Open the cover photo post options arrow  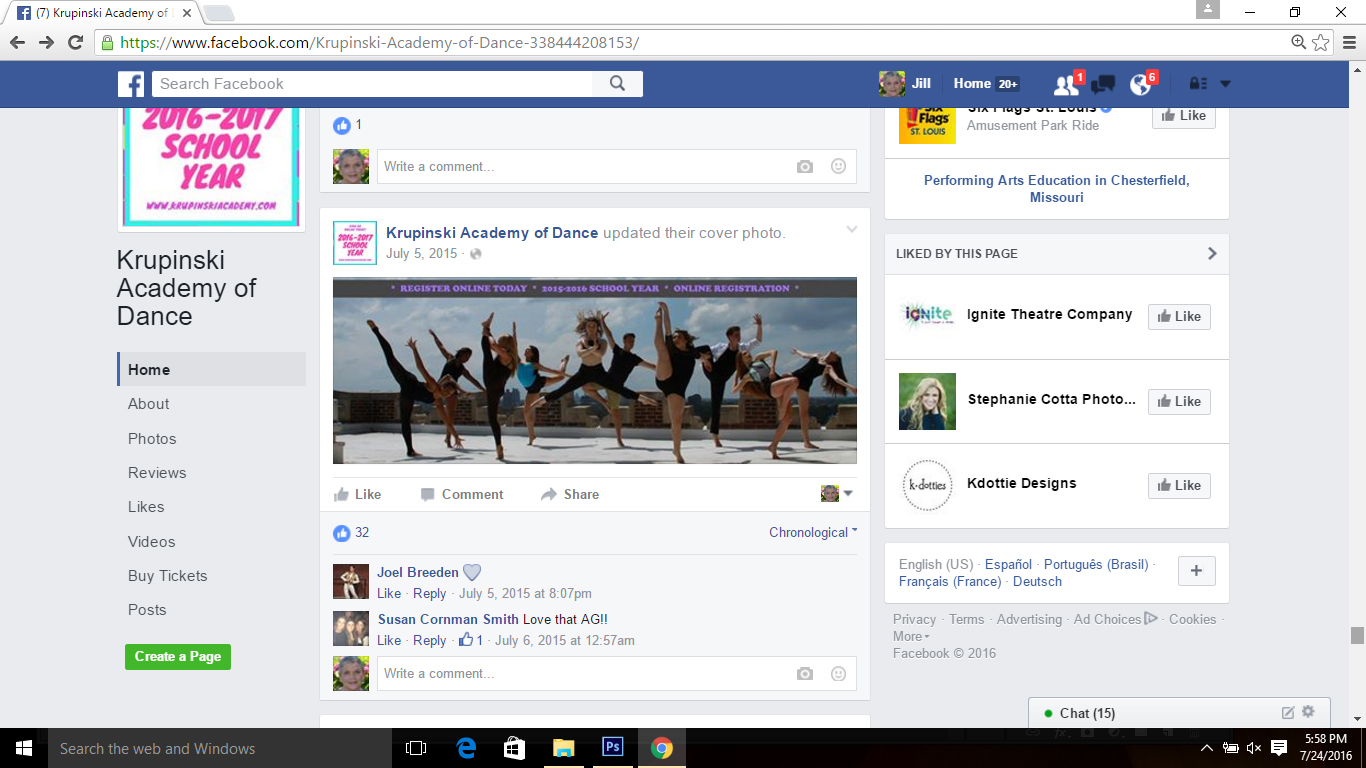click(852, 230)
